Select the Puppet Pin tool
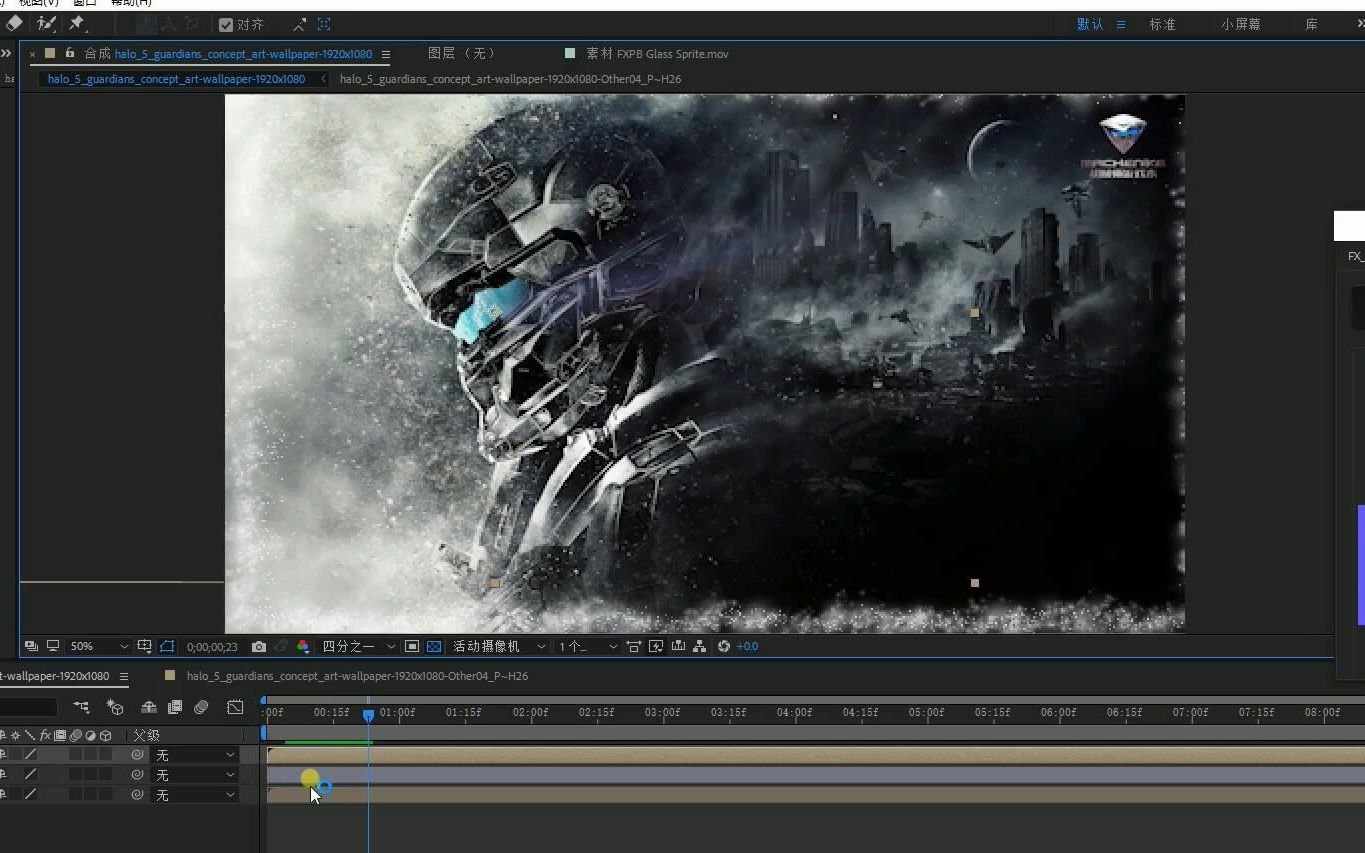Screen dimensions: 1365x853 [77, 22]
